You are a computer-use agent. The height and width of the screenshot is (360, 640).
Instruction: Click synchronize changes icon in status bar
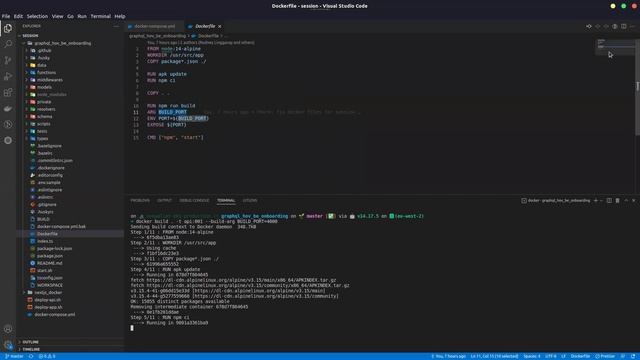point(31,356)
